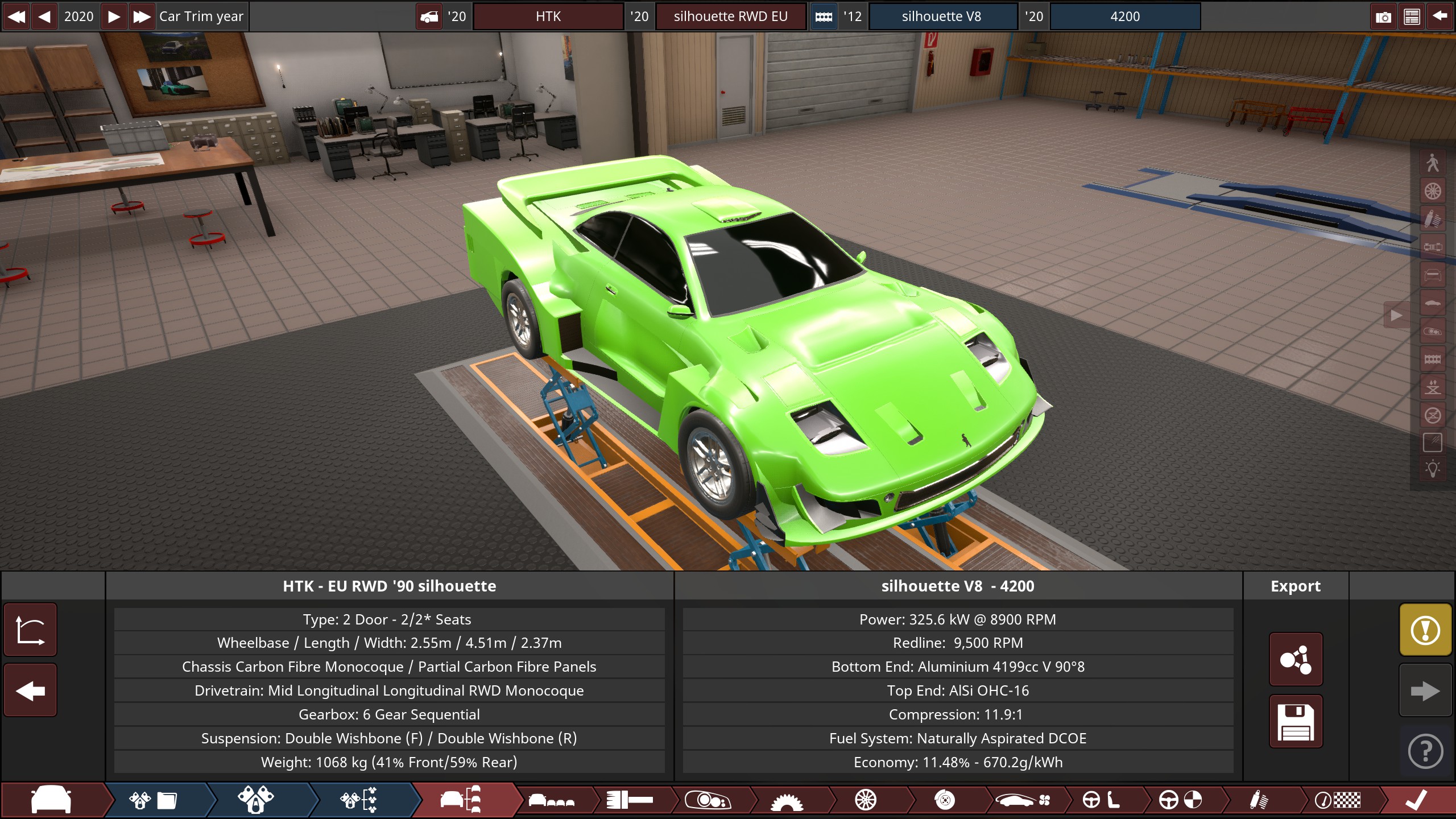The width and height of the screenshot is (1456, 819).
Task: Collapse the side panel with play arrow
Action: (1396, 315)
